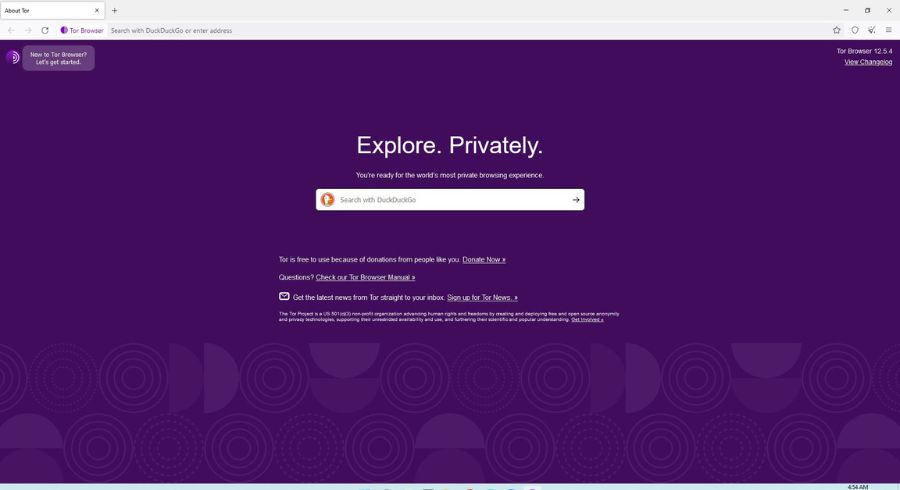This screenshot has width=900, height=490.
Task: Open the View Changelog link
Action: pyautogui.click(x=868, y=62)
